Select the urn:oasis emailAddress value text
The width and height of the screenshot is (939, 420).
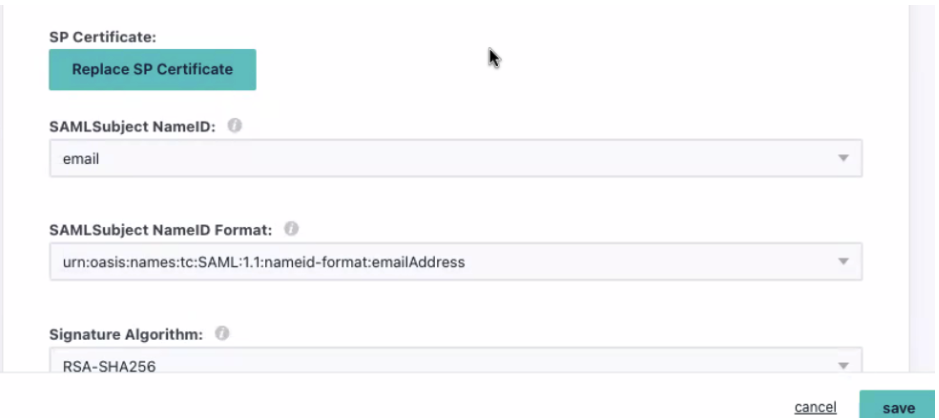[x=263, y=262]
